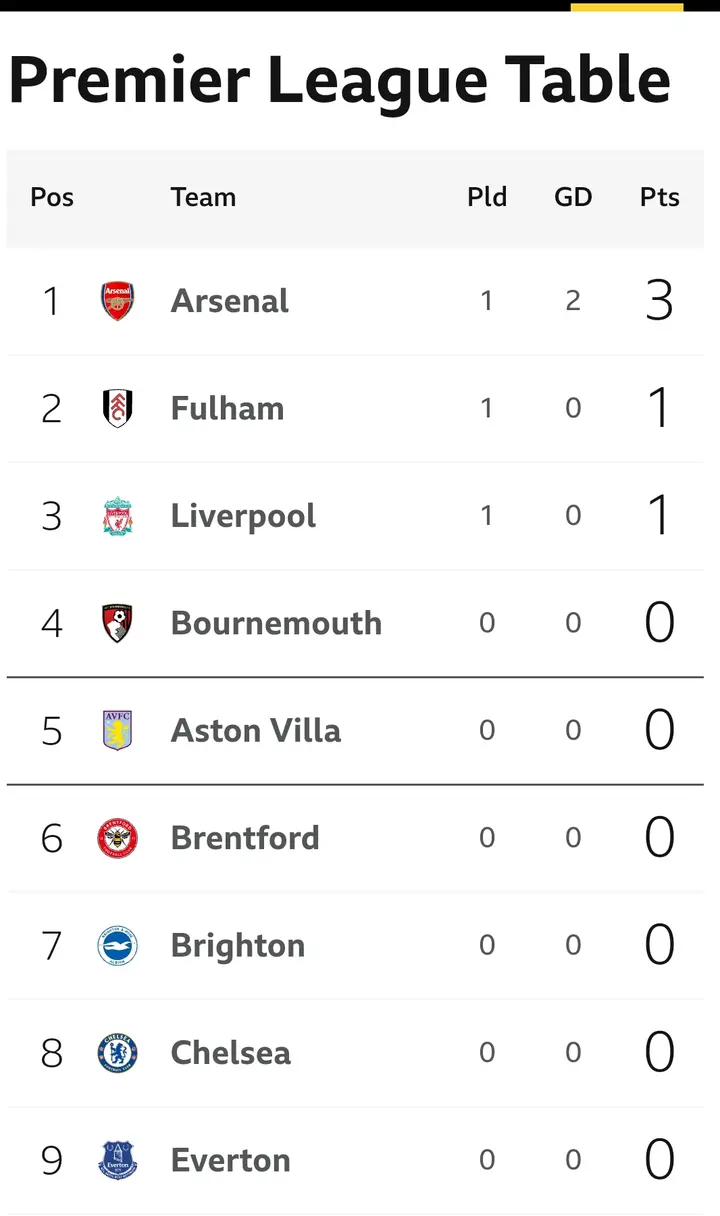Click the Fulham club crest icon

pyautogui.click(x=118, y=408)
